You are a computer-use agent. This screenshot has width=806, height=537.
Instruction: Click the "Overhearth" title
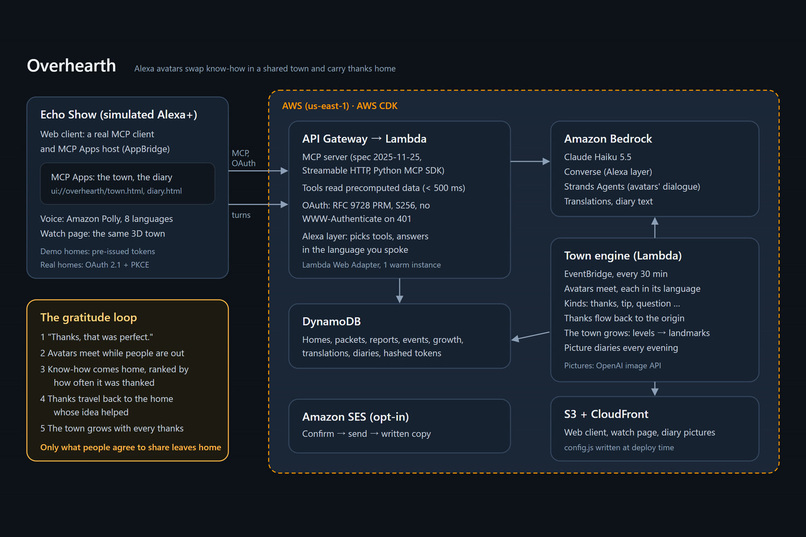pyautogui.click(x=71, y=66)
